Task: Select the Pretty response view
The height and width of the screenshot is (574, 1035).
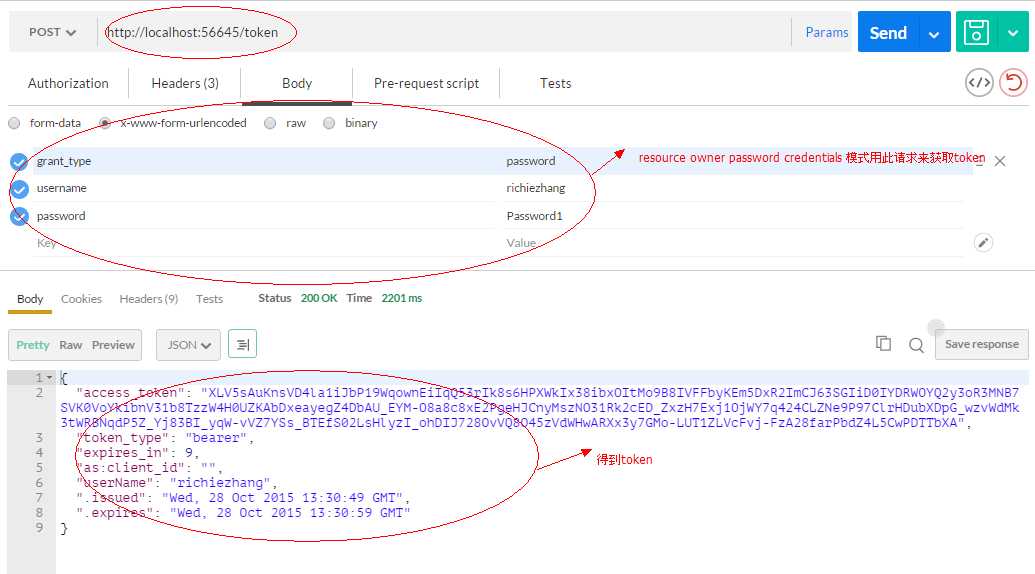Action: [x=33, y=345]
